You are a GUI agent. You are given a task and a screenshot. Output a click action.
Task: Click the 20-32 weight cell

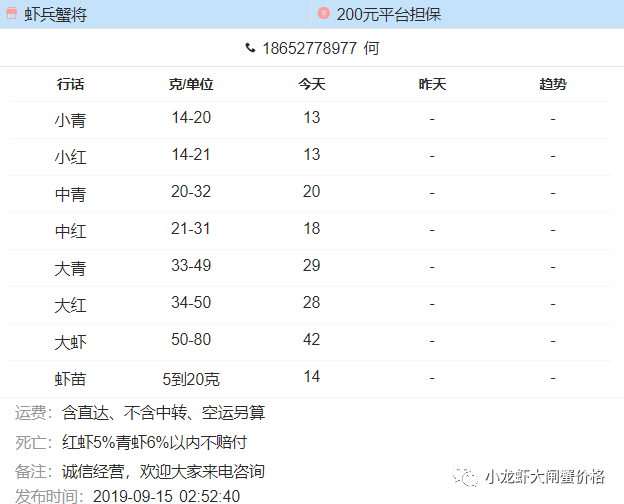pyautogui.click(x=191, y=192)
